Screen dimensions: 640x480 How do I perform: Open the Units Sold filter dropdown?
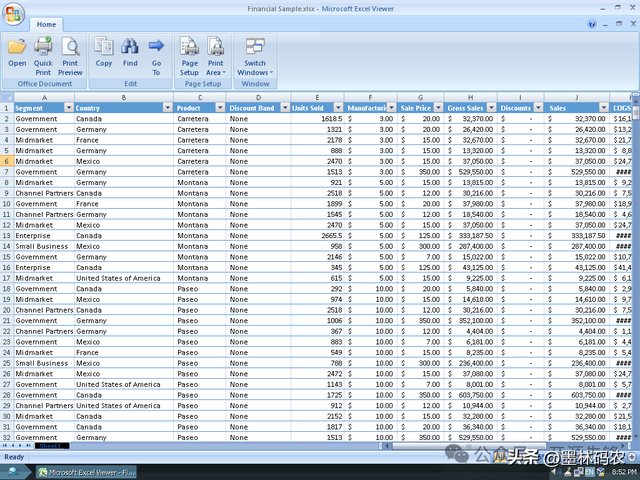[339, 108]
